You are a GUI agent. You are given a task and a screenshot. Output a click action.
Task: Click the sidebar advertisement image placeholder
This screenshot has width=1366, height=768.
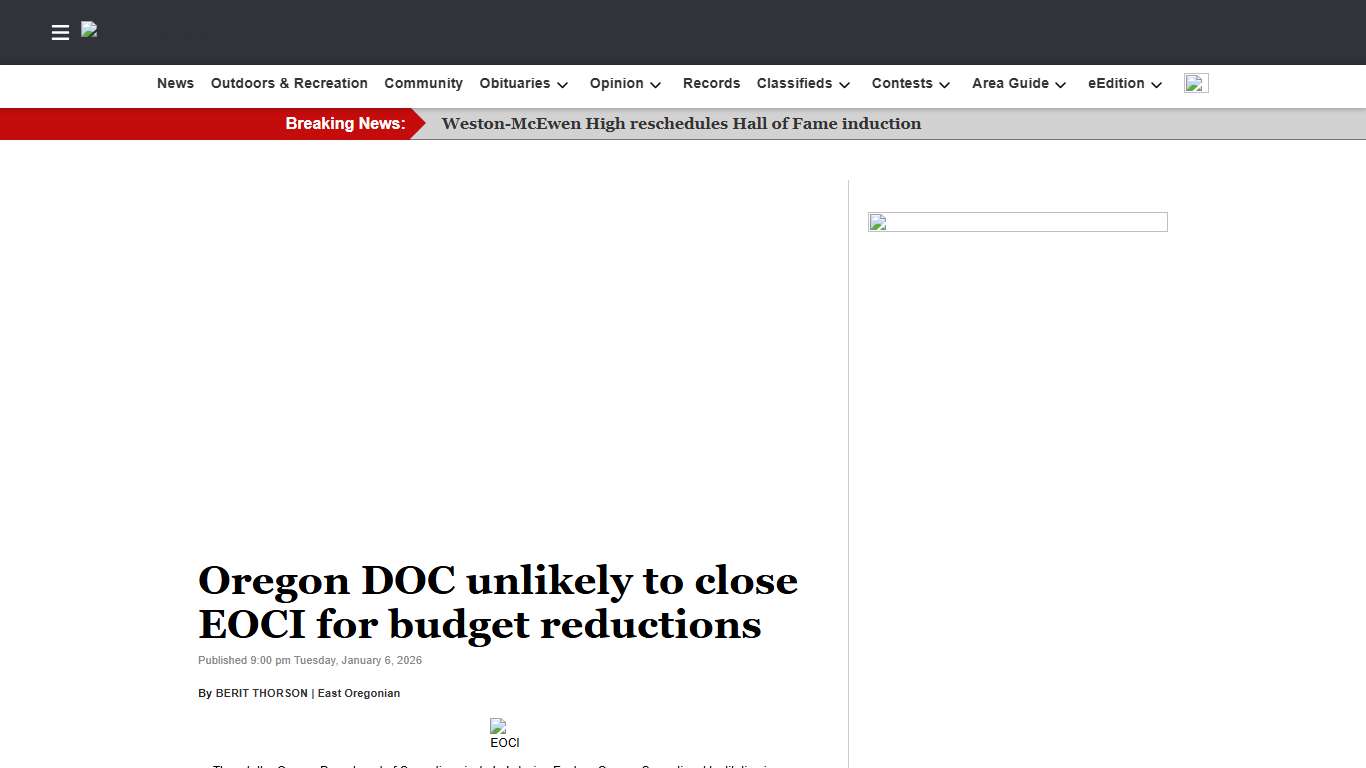(1017, 221)
